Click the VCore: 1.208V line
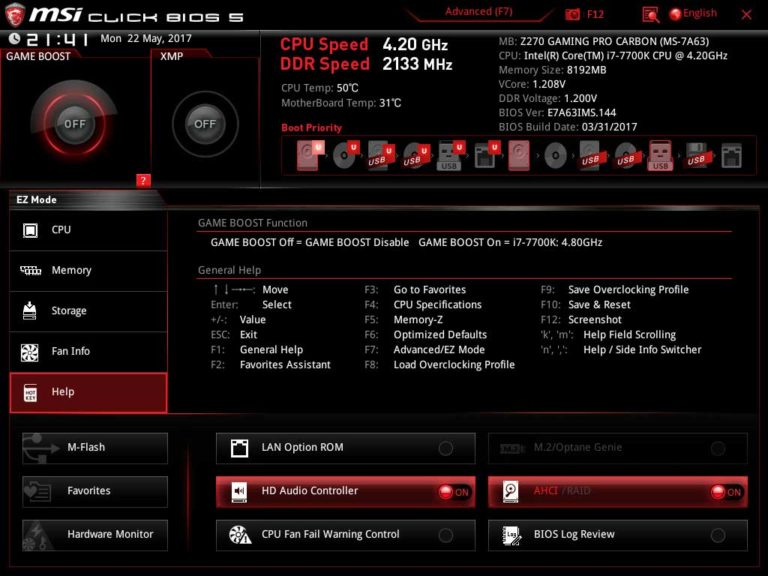Image resolution: width=768 pixels, height=576 pixels. point(532,84)
